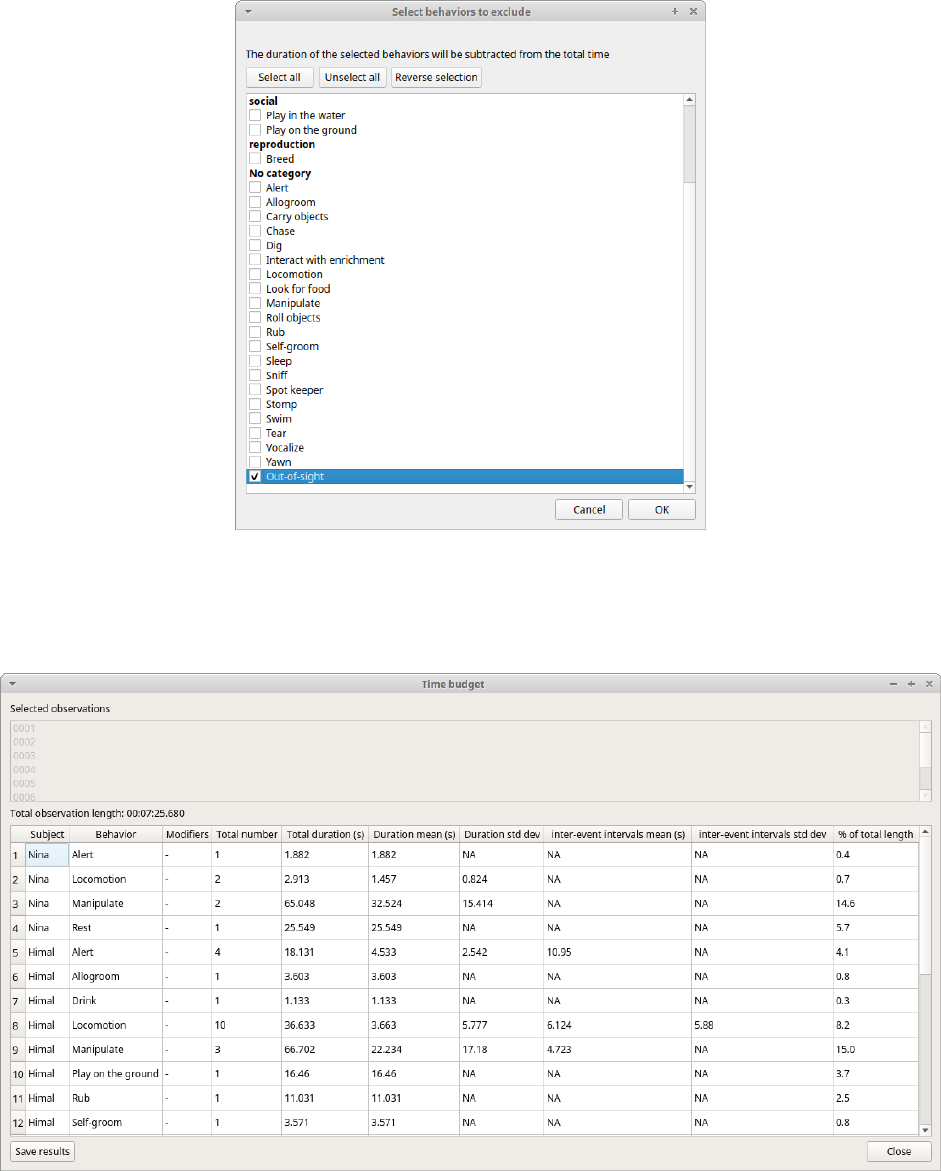This screenshot has width=941, height=1171.
Task: Tick the Carry objects checkbox
Action: tap(255, 217)
